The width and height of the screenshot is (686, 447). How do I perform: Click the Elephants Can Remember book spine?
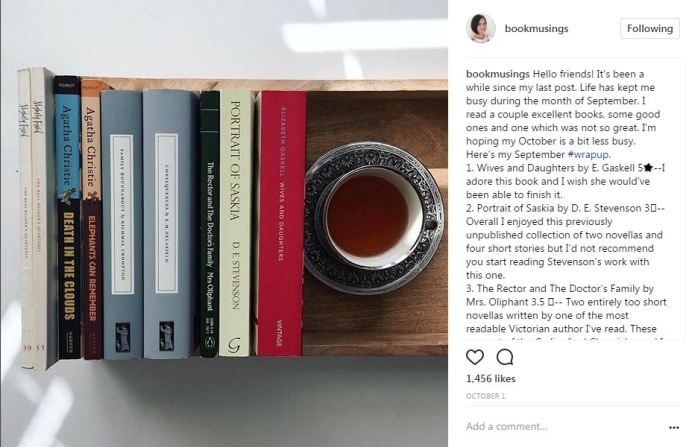91,220
